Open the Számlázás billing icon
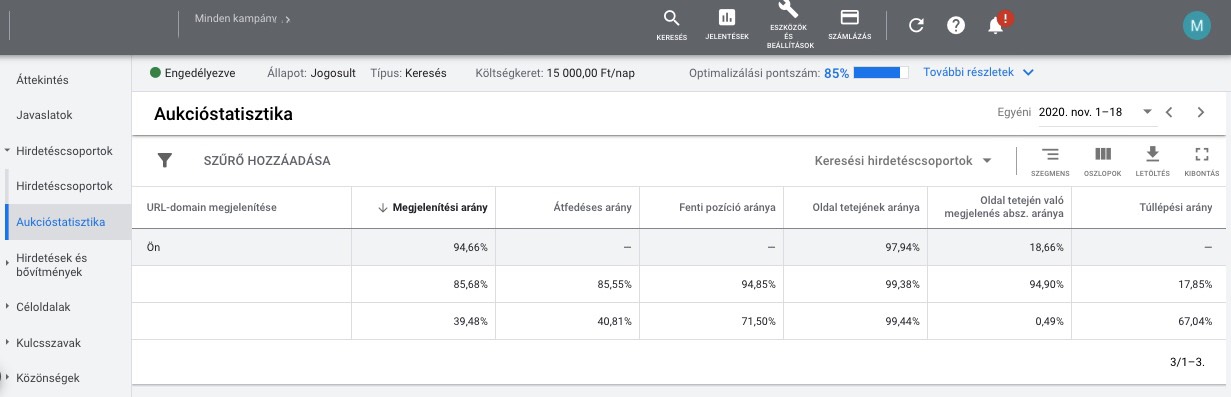The height and width of the screenshot is (397, 1231). pyautogui.click(x=850, y=25)
